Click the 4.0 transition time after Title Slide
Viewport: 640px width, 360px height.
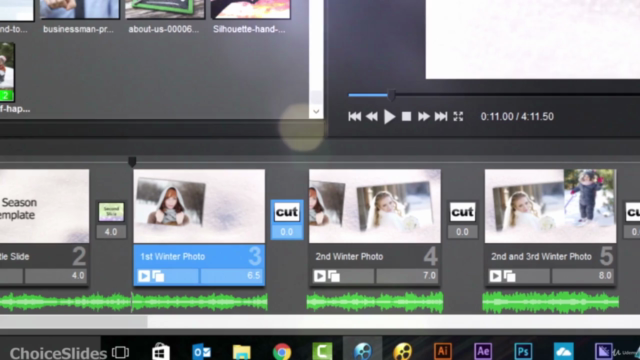[x=111, y=232]
